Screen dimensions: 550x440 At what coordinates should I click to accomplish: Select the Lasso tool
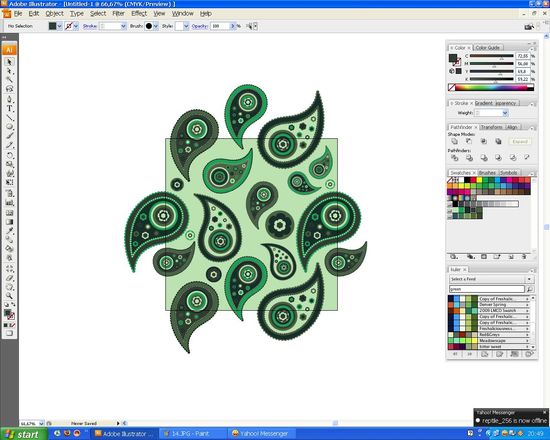pos(9,89)
